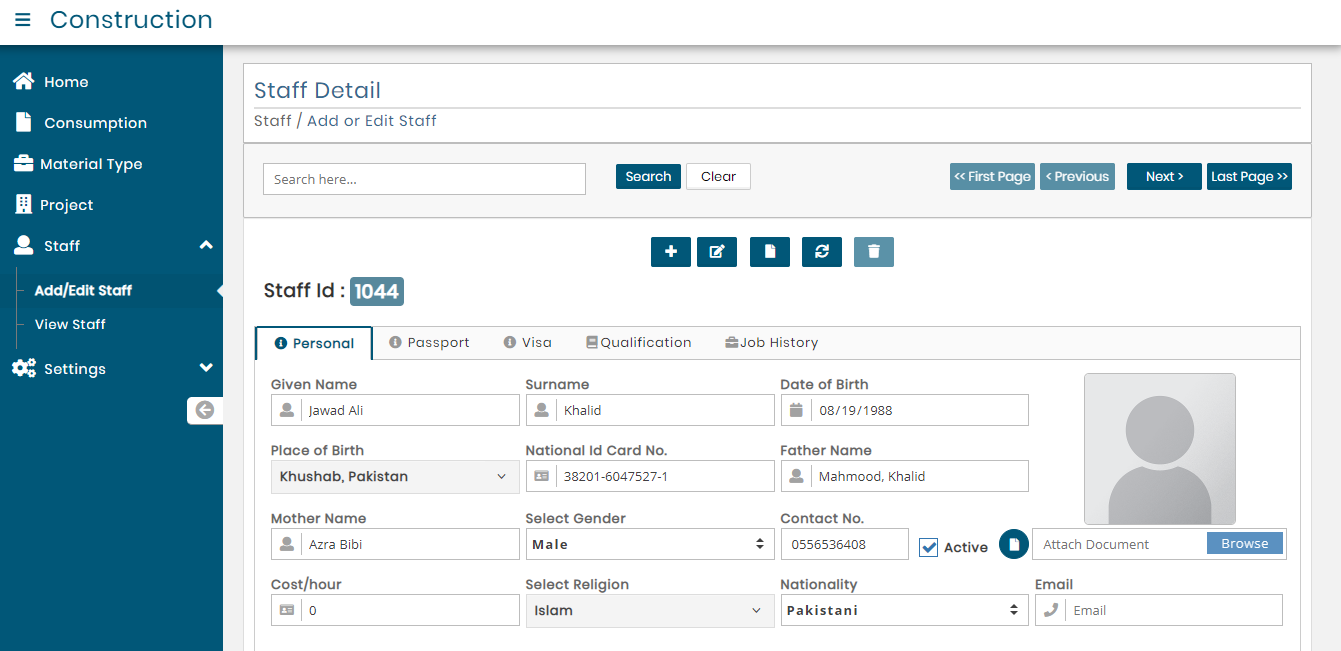Screen dimensions: 1341x651
Task: Click the edit pencil icon button
Action: (x=716, y=252)
